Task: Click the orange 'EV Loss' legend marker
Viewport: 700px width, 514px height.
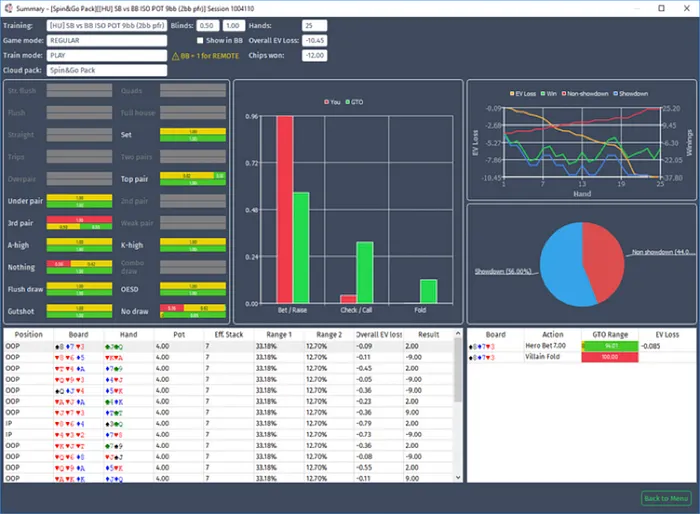Action: pyautogui.click(x=510, y=93)
